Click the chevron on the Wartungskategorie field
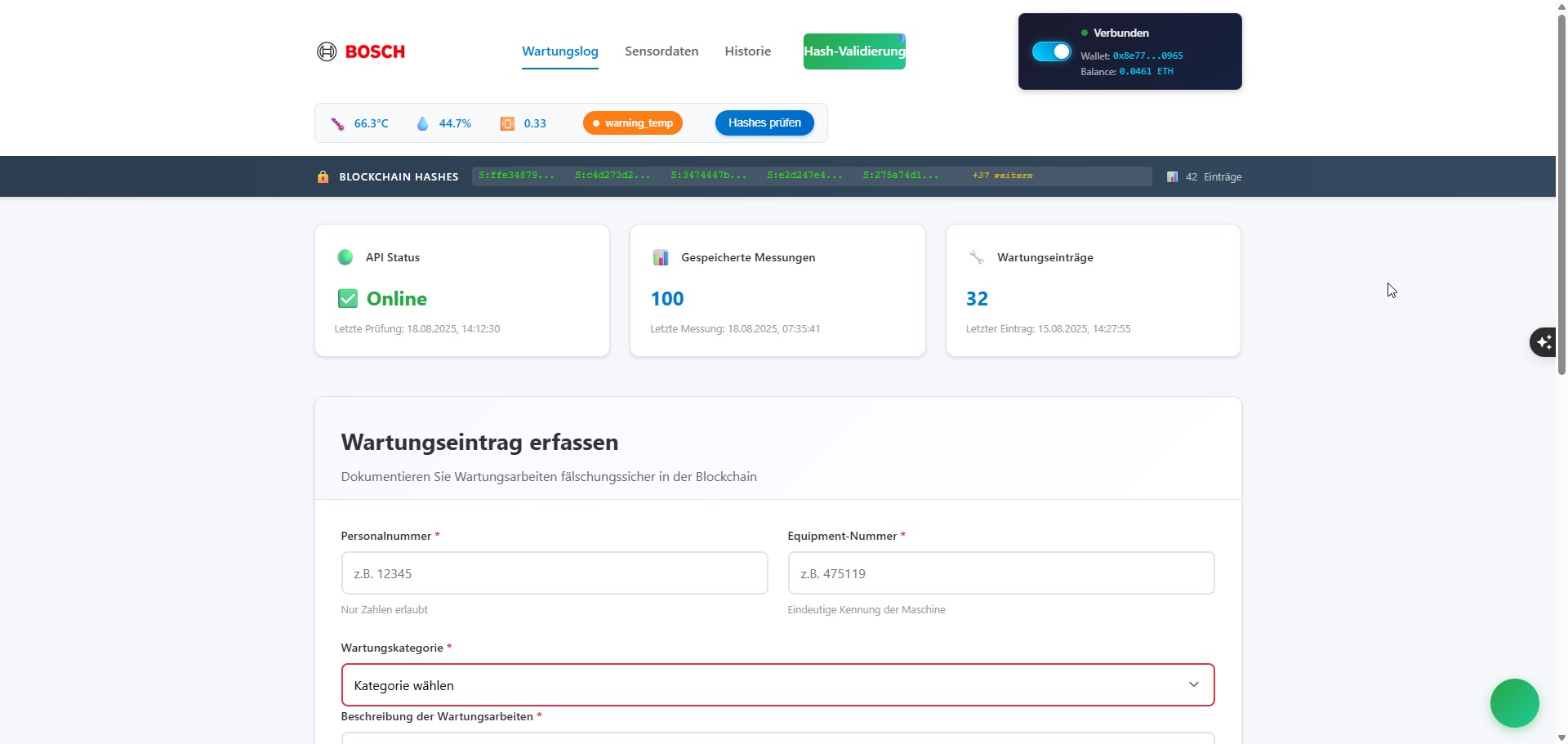1568x744 pixels. click(1194, 684)
